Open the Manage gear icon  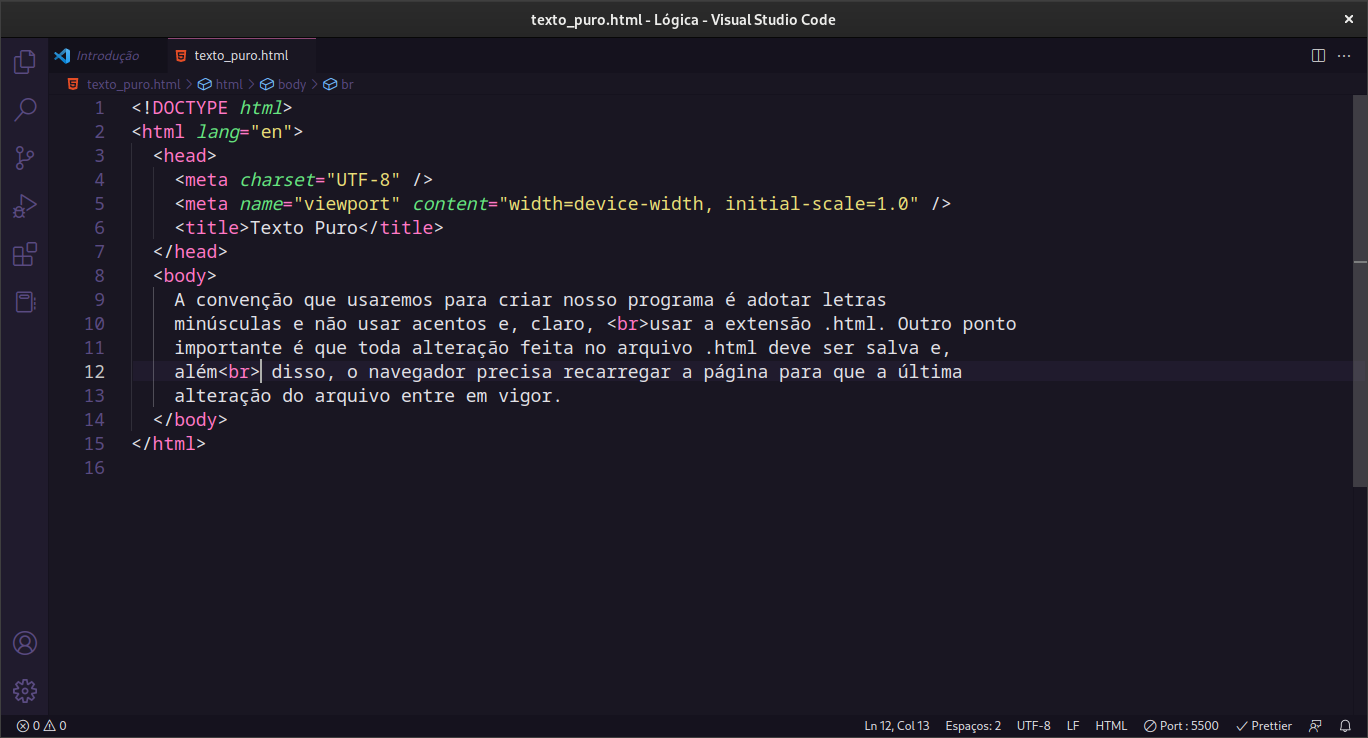[25, 690]
